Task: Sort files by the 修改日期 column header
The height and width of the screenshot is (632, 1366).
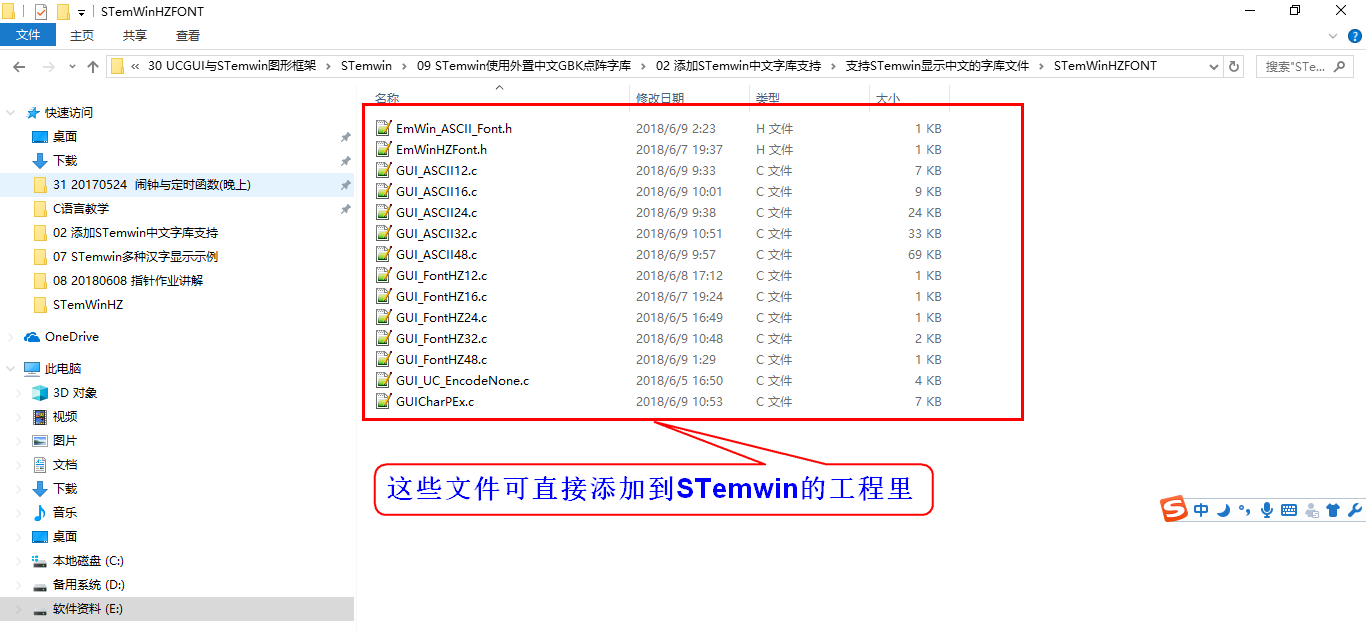Action: click(660, 99)
